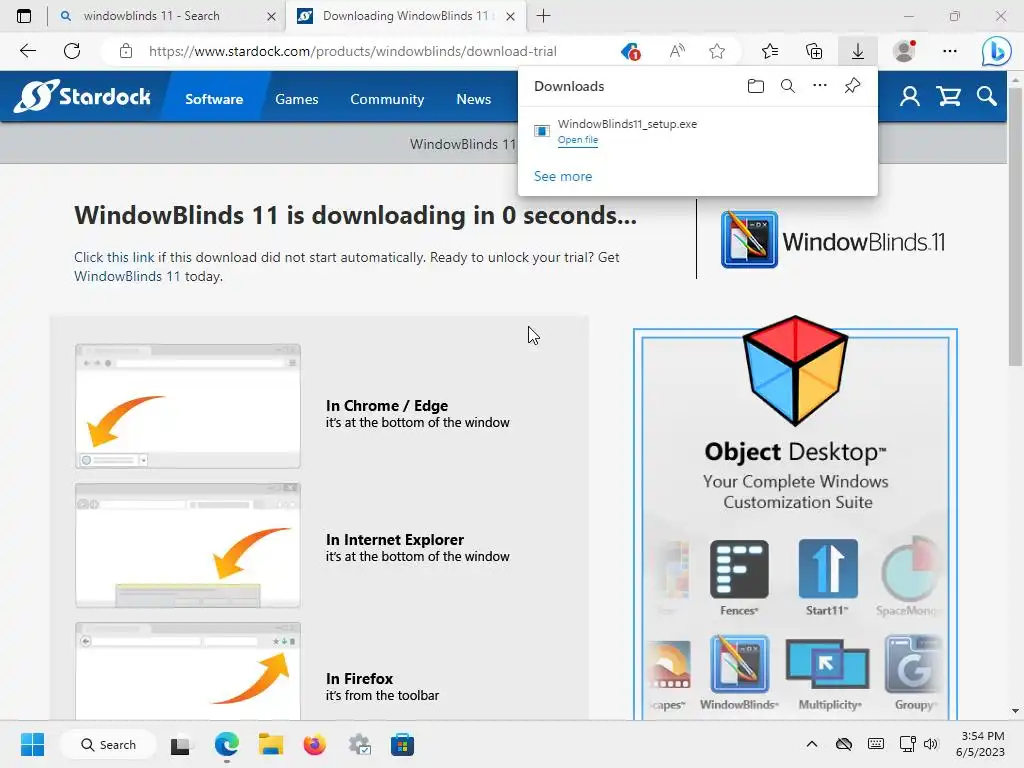Click the Stardock logo
The image size is (1024, 768).
[82, 97]
